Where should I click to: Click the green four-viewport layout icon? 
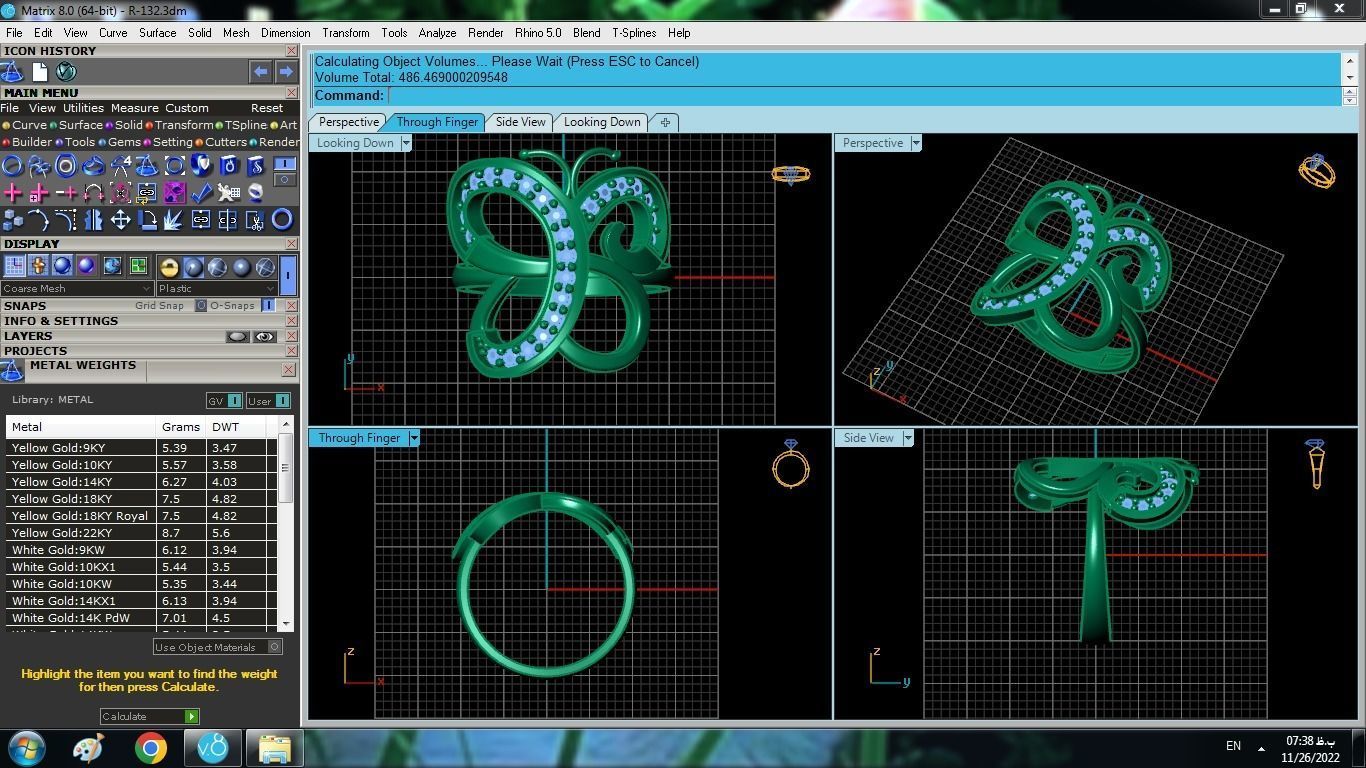(x=138, y=266)
